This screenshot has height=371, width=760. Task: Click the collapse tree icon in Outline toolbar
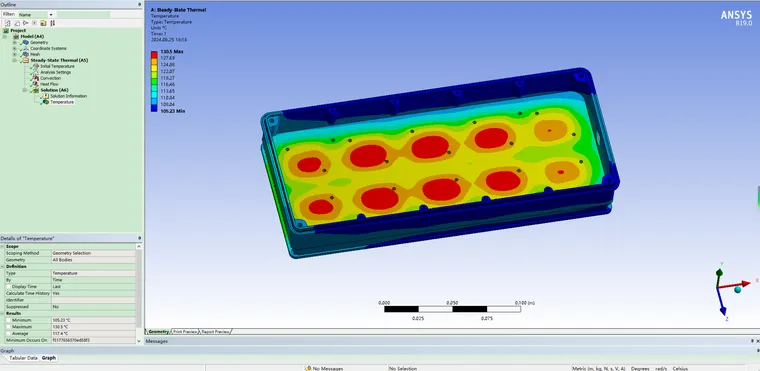coord(26,23)
